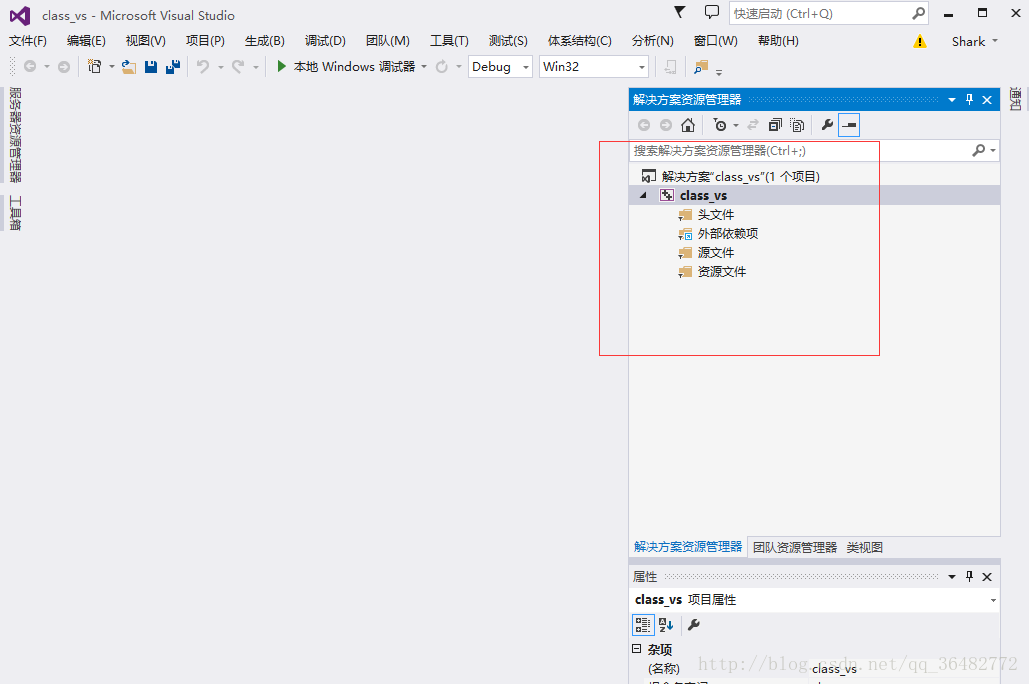Open the 帮助(H) menu
The height and width of the screenshot is (684, 1029).
[x=778, y=41]
